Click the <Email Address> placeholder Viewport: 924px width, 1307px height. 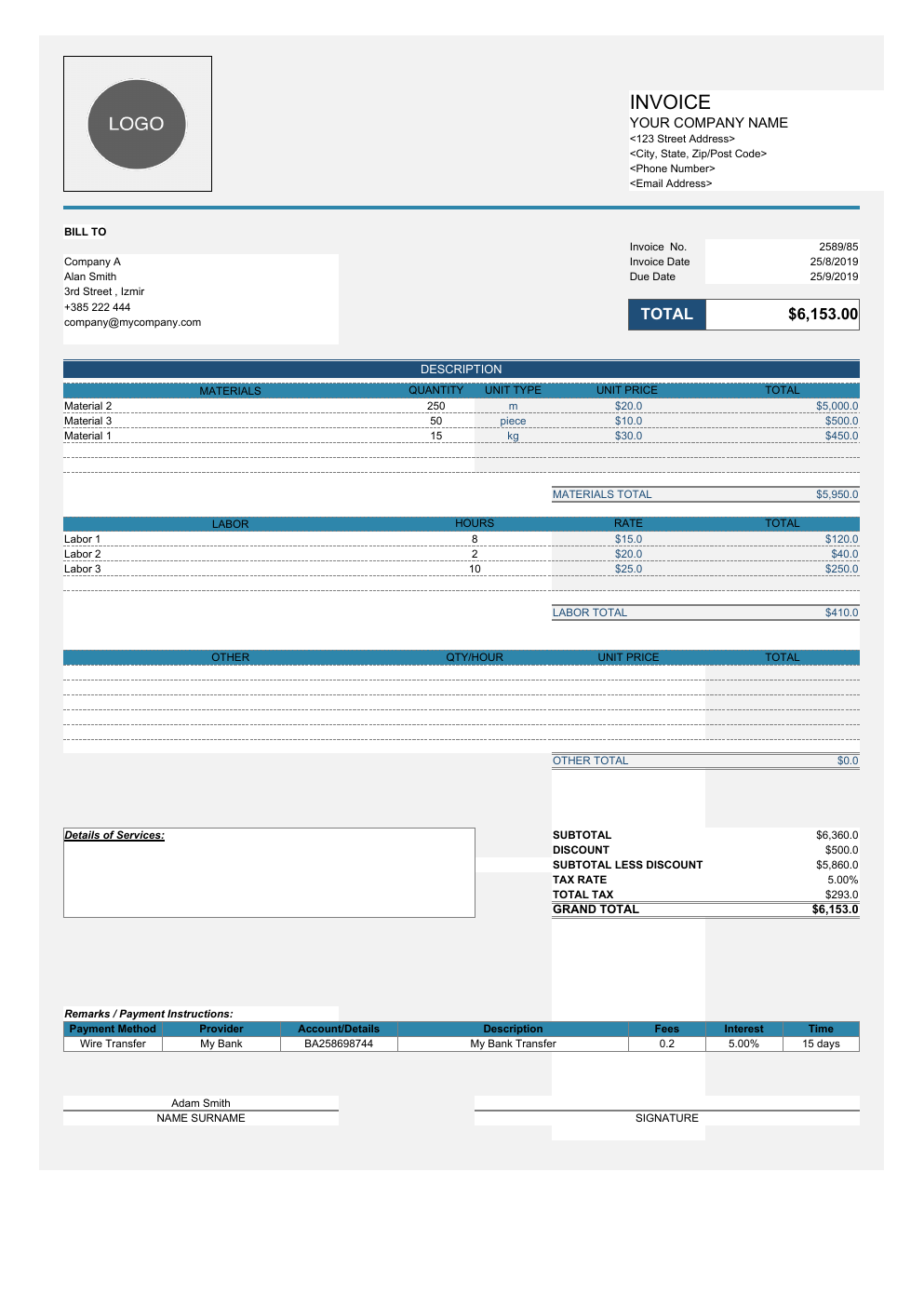(670, 183)
